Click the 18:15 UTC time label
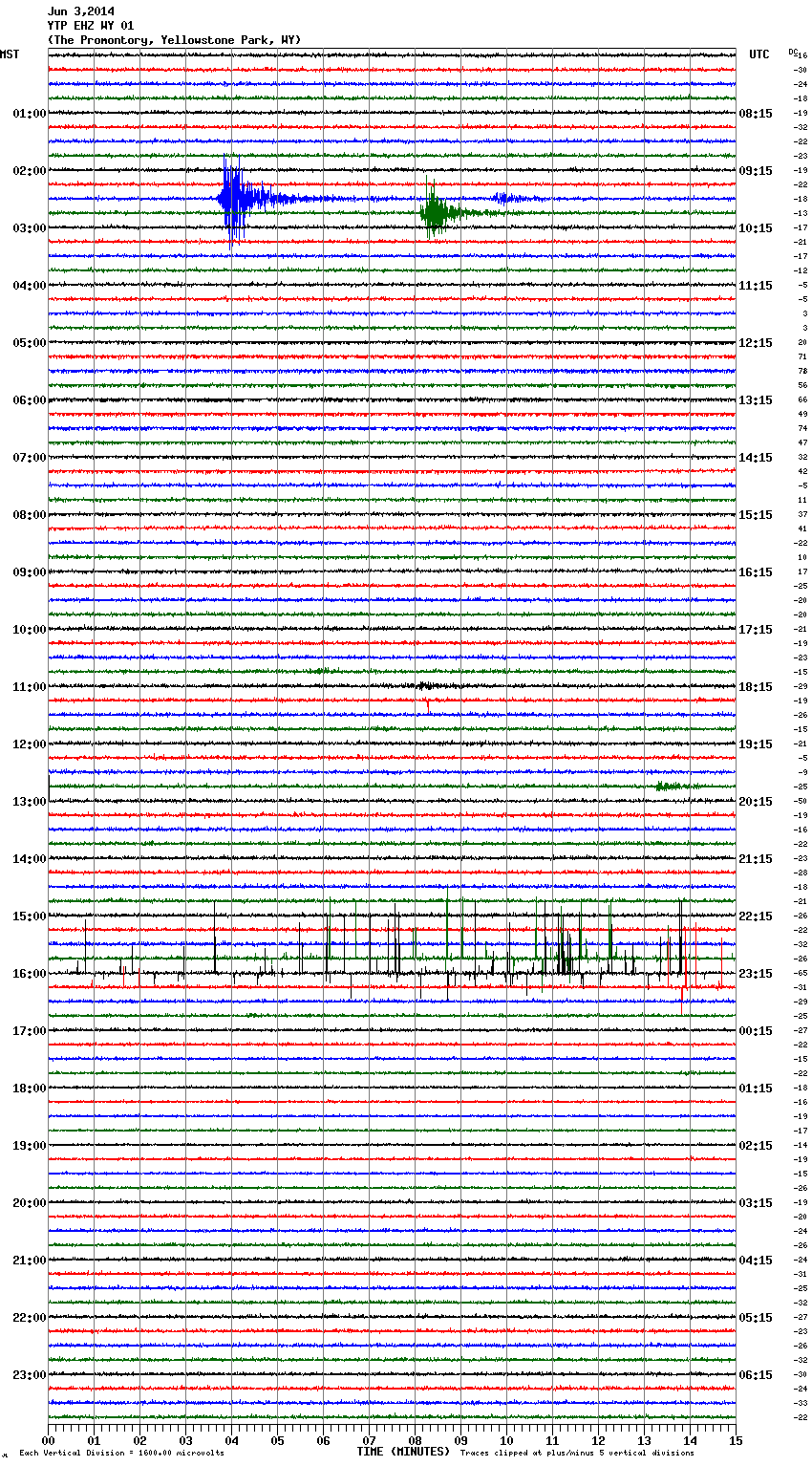The height and width of the screenshot is (1466, 812). click(756, 687)
